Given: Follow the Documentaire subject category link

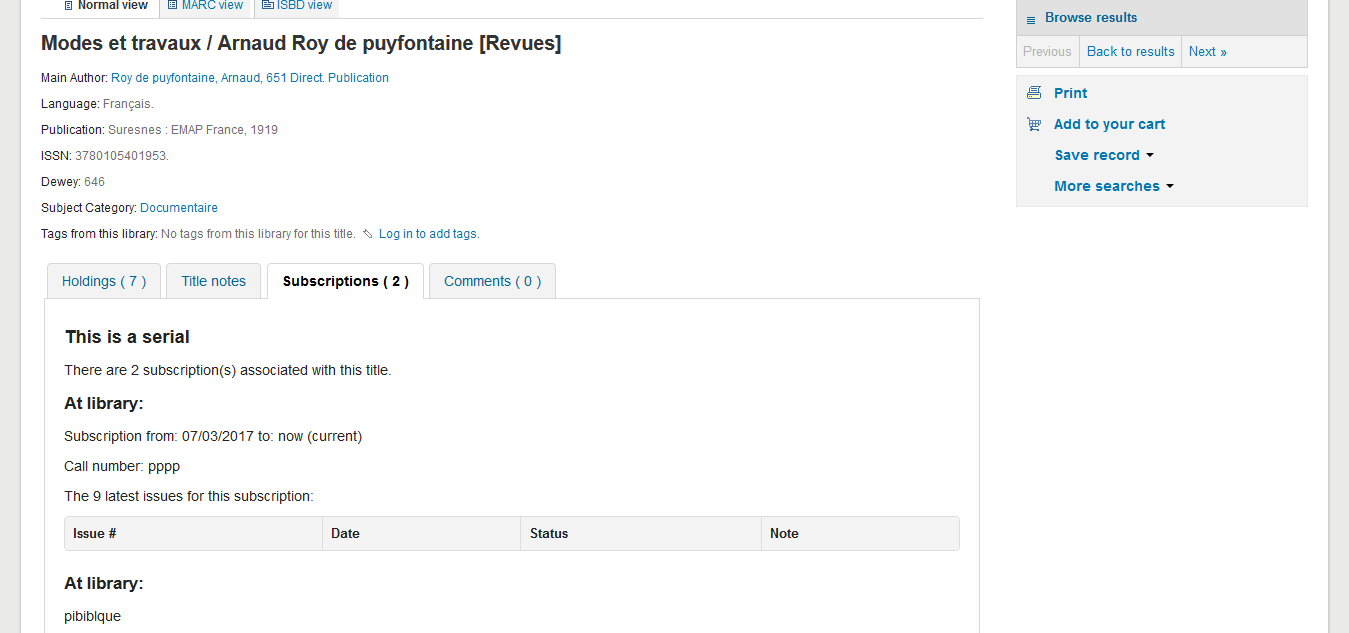Looking at the screenshot, I should tap(179, 208).
